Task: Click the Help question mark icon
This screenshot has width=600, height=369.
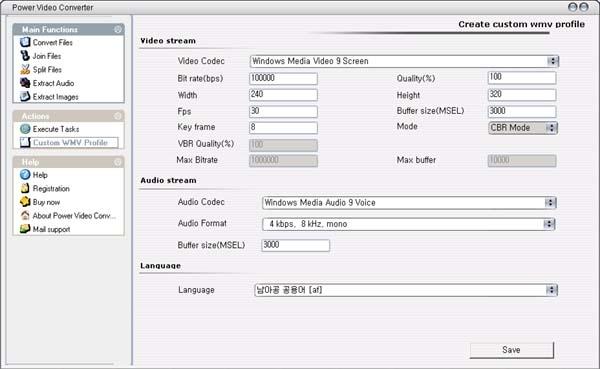Action: (25, 175)
